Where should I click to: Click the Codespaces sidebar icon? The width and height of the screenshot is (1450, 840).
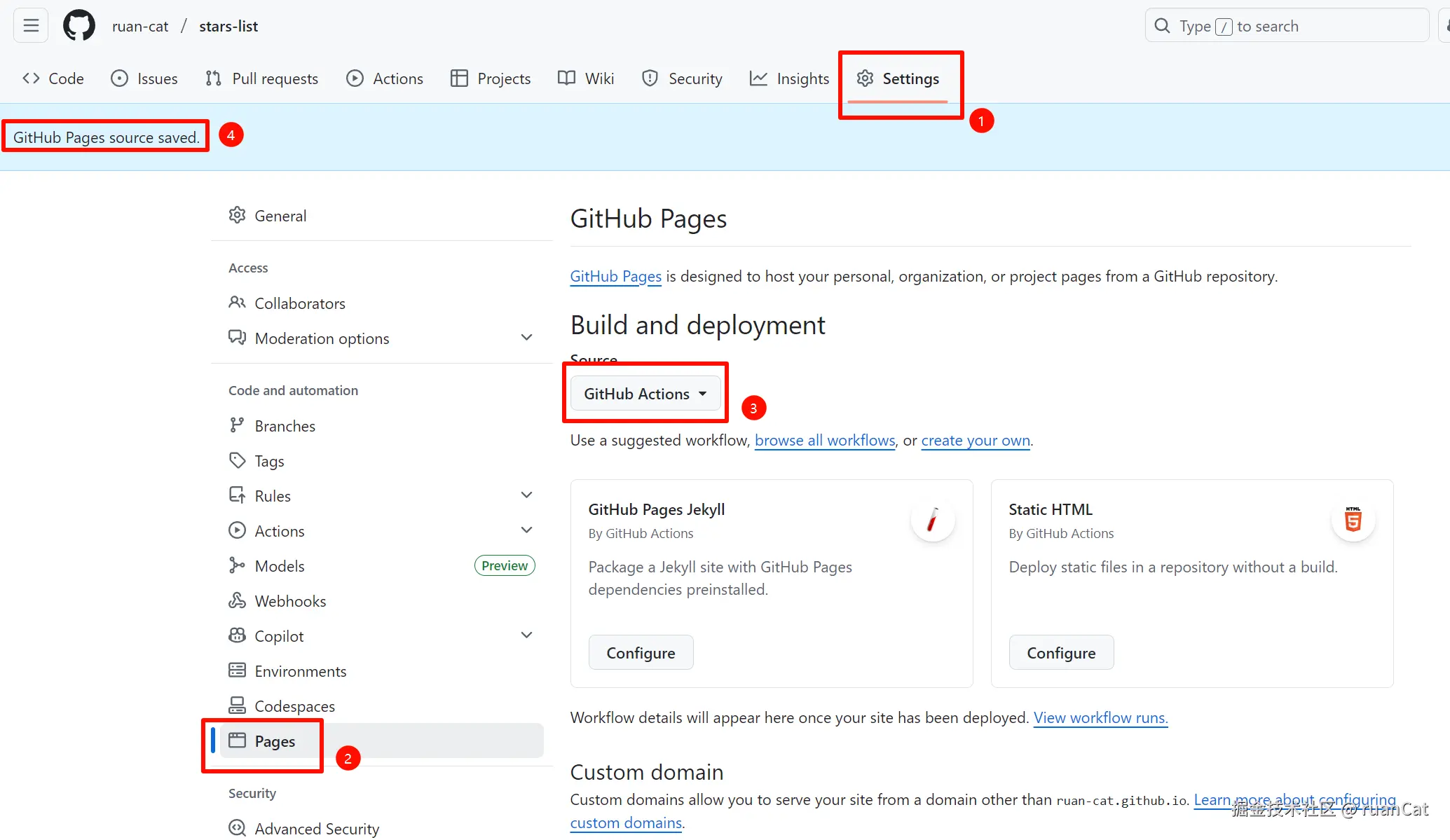[237, 705]
